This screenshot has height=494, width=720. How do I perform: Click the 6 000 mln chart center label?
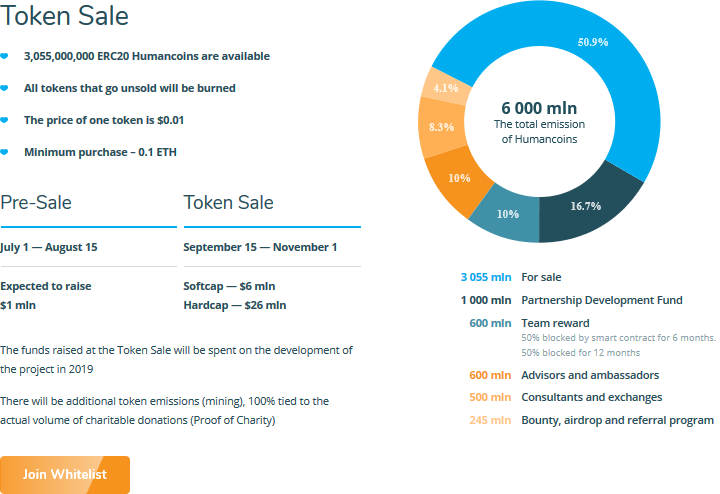click(539, 108)
